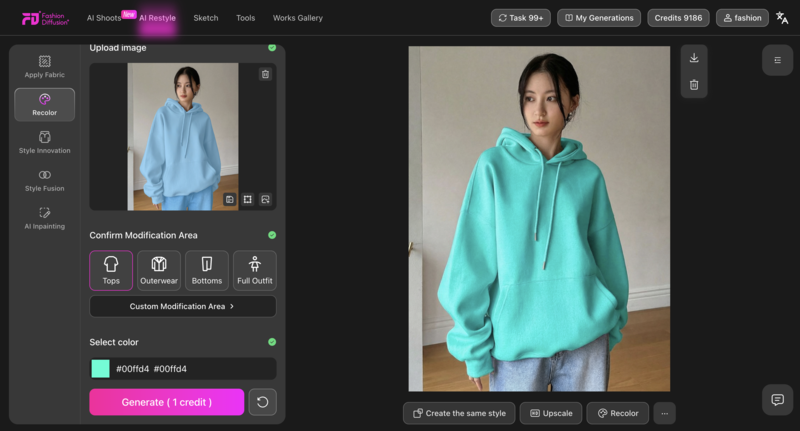
Task: Click the Upload image heading
Action: [x=118, y=48]
